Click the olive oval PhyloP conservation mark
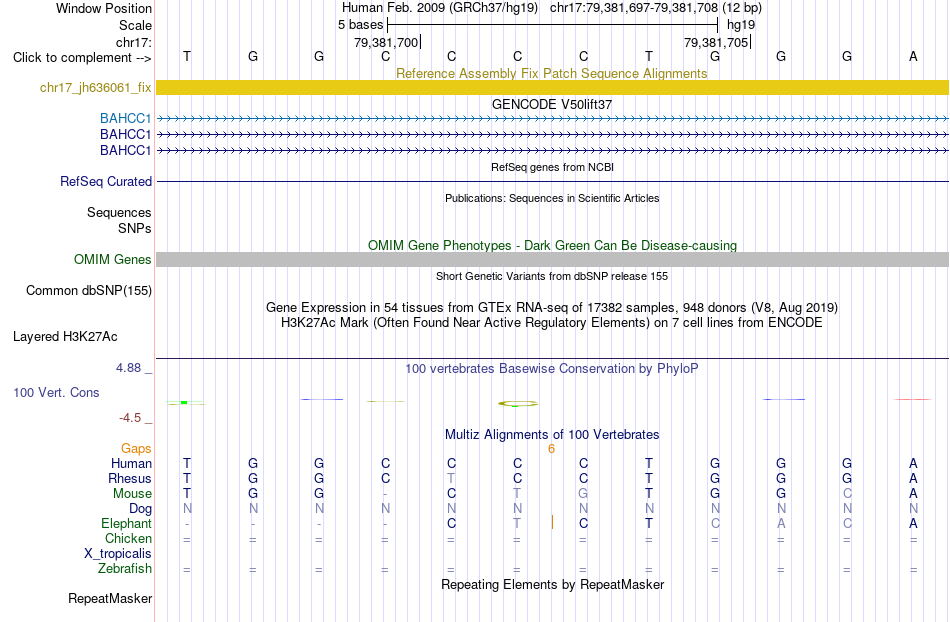The width and height of the screenshot is (950, 622). pyautogui.click(x=517, y=403)
